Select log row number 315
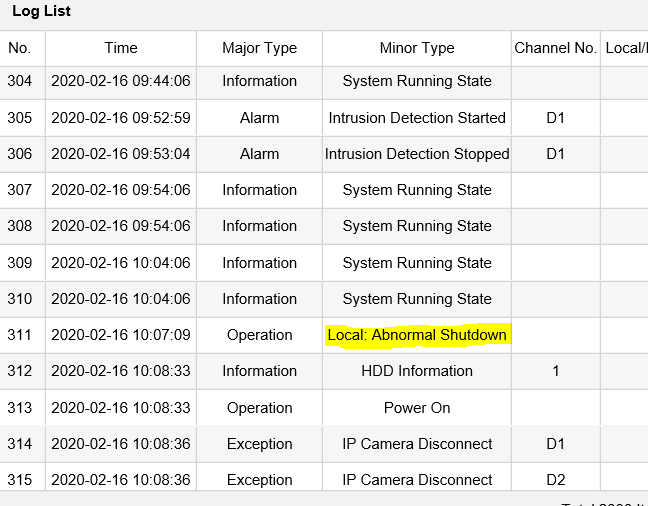This screenshot has height=506, width=648. 20,480
